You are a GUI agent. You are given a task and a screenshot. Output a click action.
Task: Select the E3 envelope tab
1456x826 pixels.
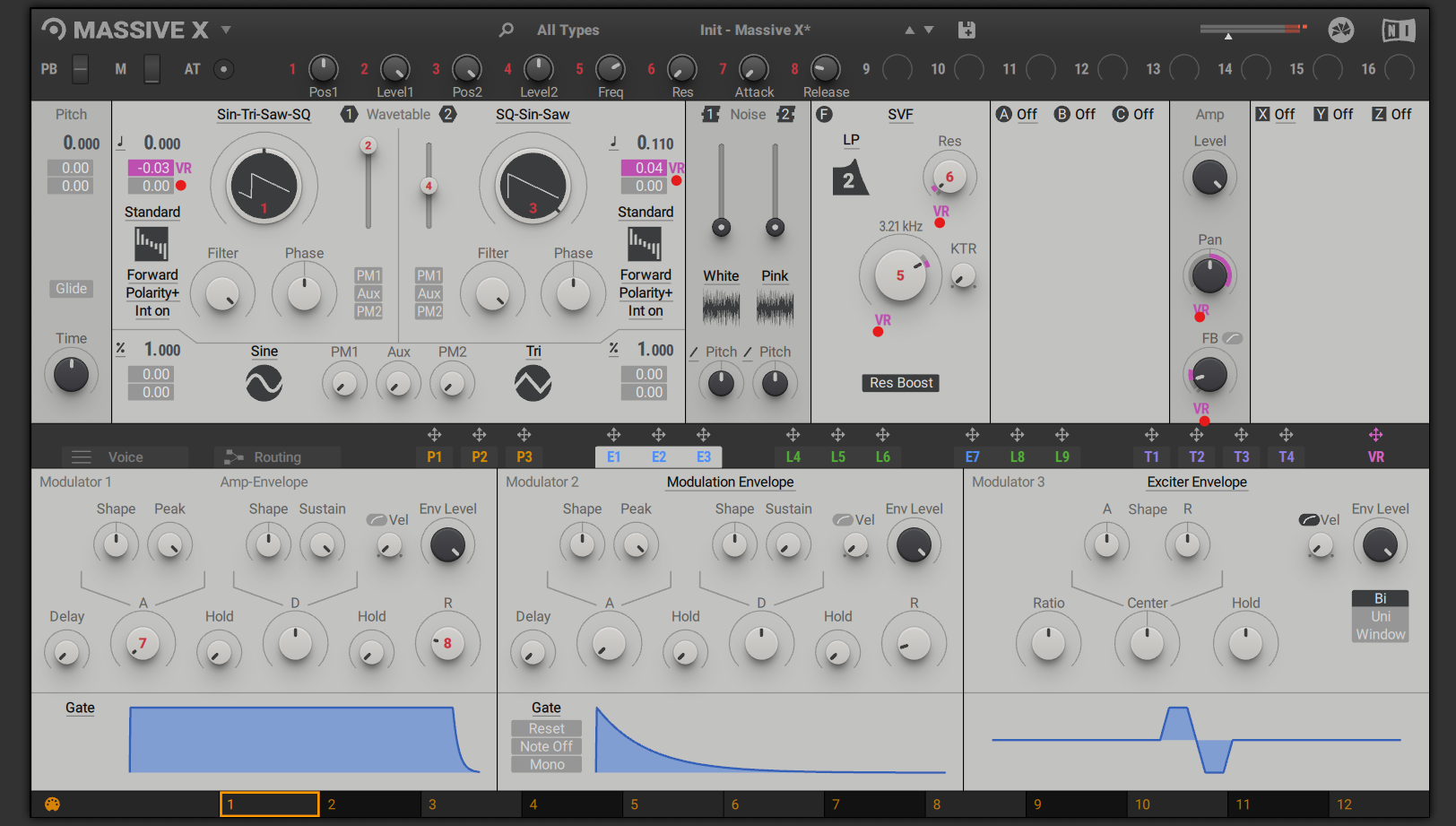[x=704, y=456]
